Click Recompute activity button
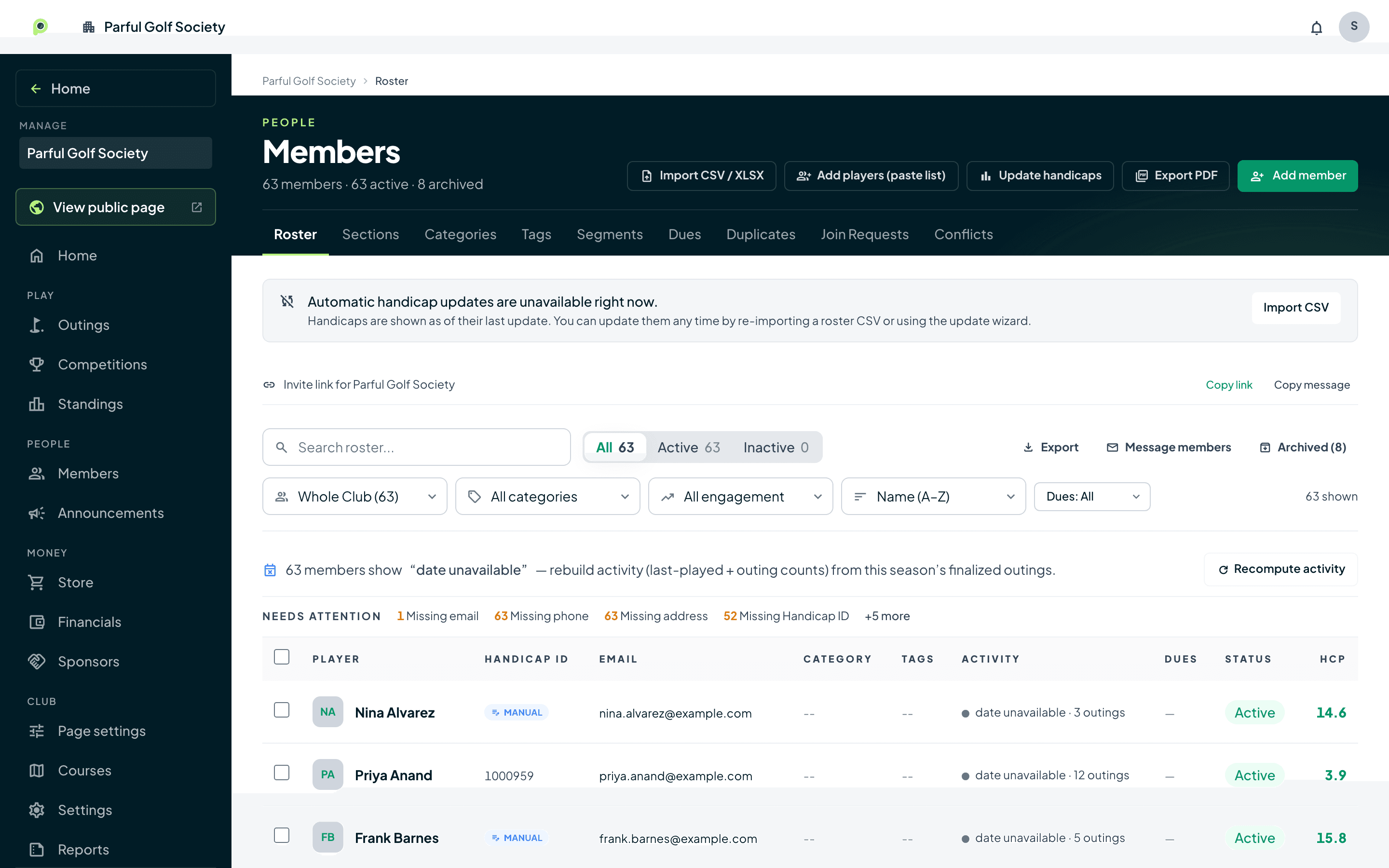The image size is (1389, 868). (1280, 569)
